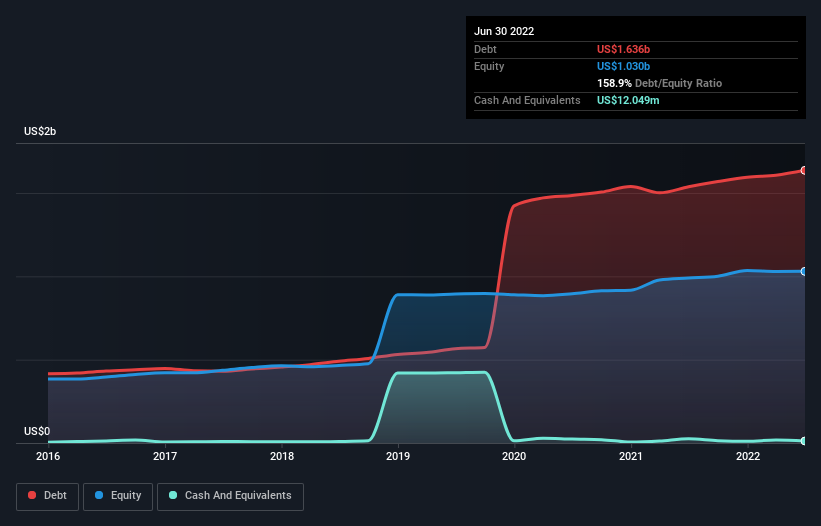
Task: Select the 2019 x-axis label
Action: point(398,456)
